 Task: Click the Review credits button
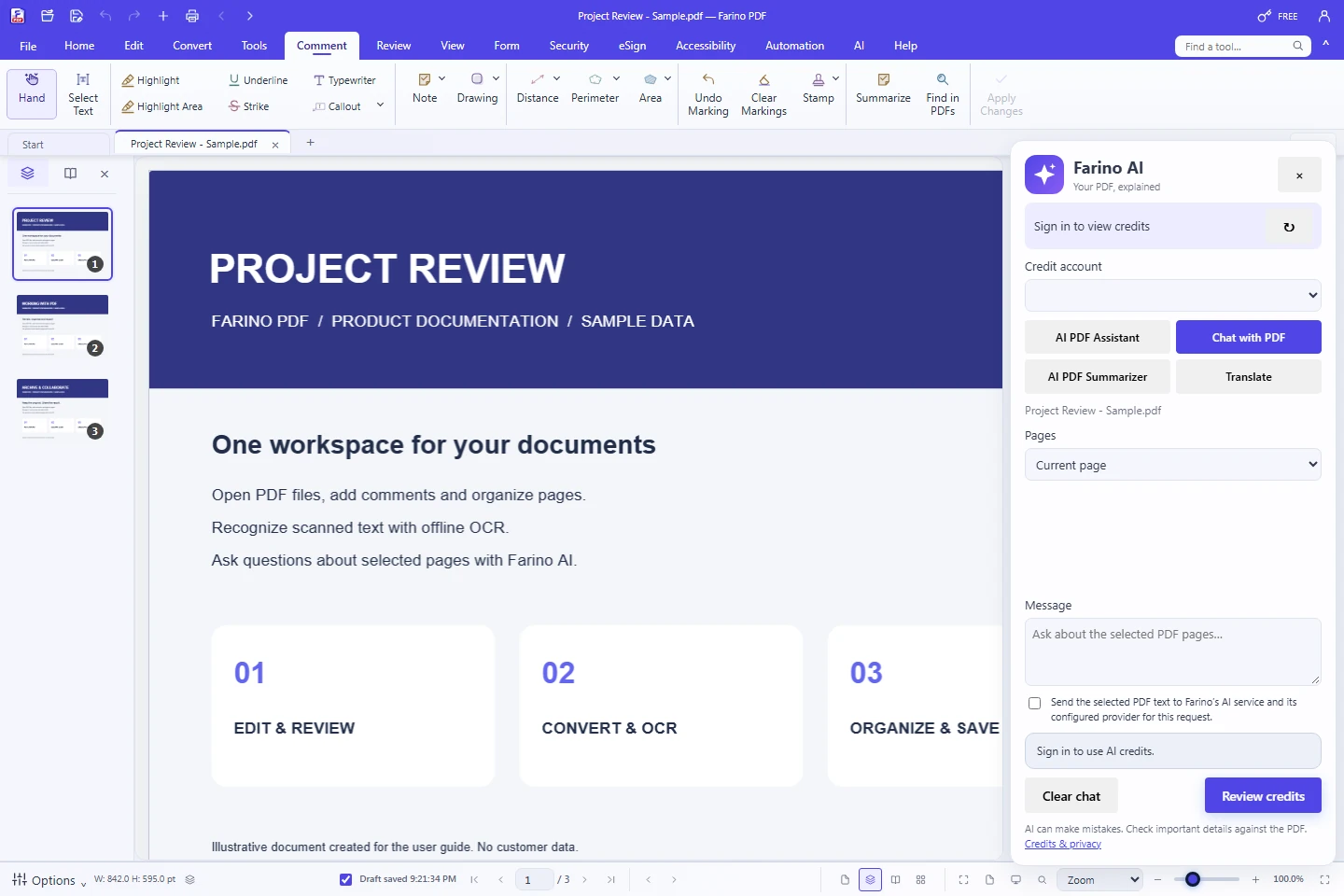click(x=1263, y=796)
